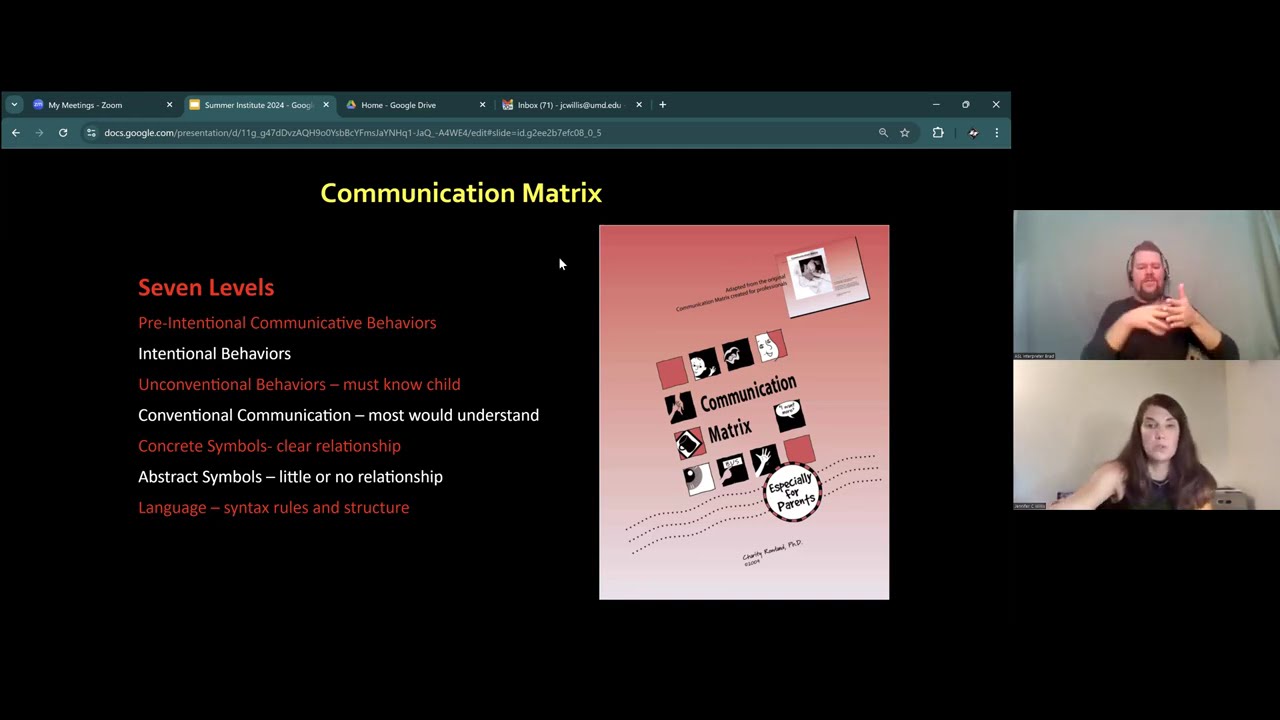Go forward to next page
The height and width of the screenshot is (720, 1280).
click(x=39, y=132)
